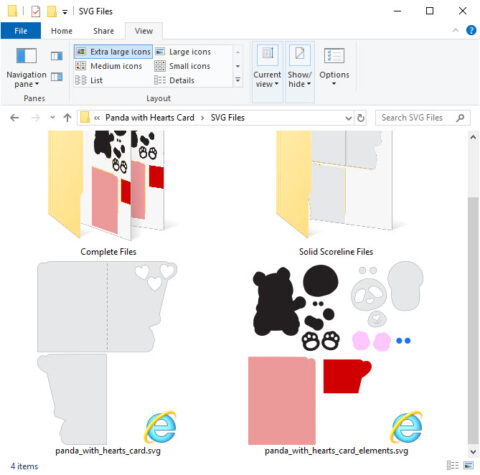This screenshot has width=480, height=475.
Task: Open the File menu tab
Action: pyautogui.click(x=21, y=31)
